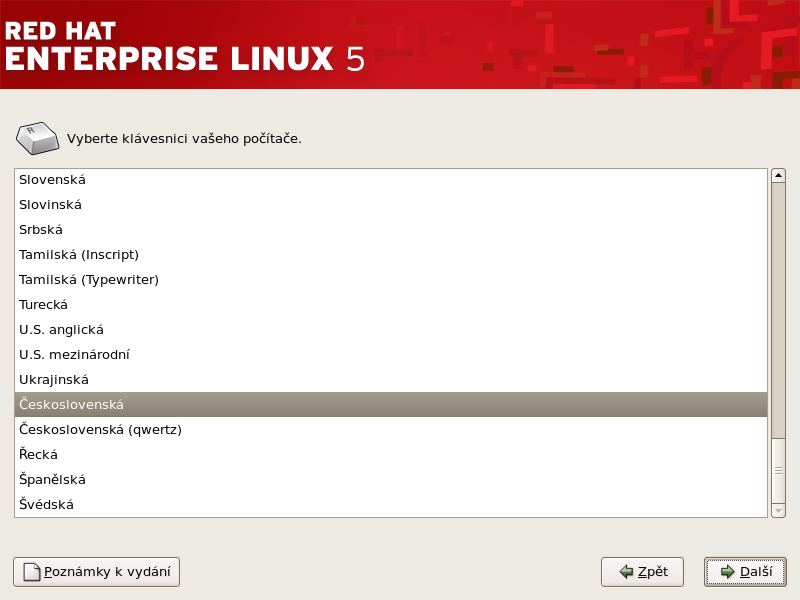Screen dimensions: 800x600
Task: Go back with the Zpět button
Action: [x=642, y=572]
